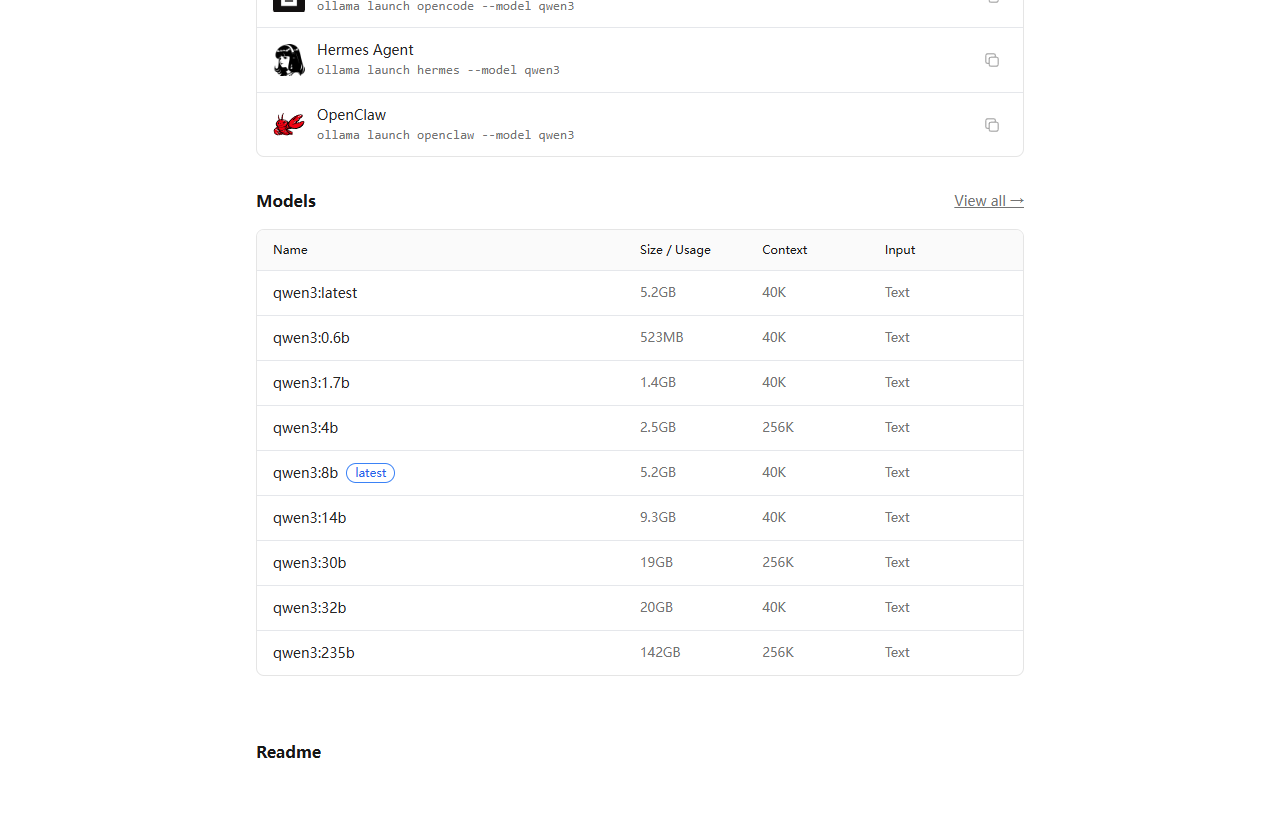Open the qwen3:235b model

point(313,653)
